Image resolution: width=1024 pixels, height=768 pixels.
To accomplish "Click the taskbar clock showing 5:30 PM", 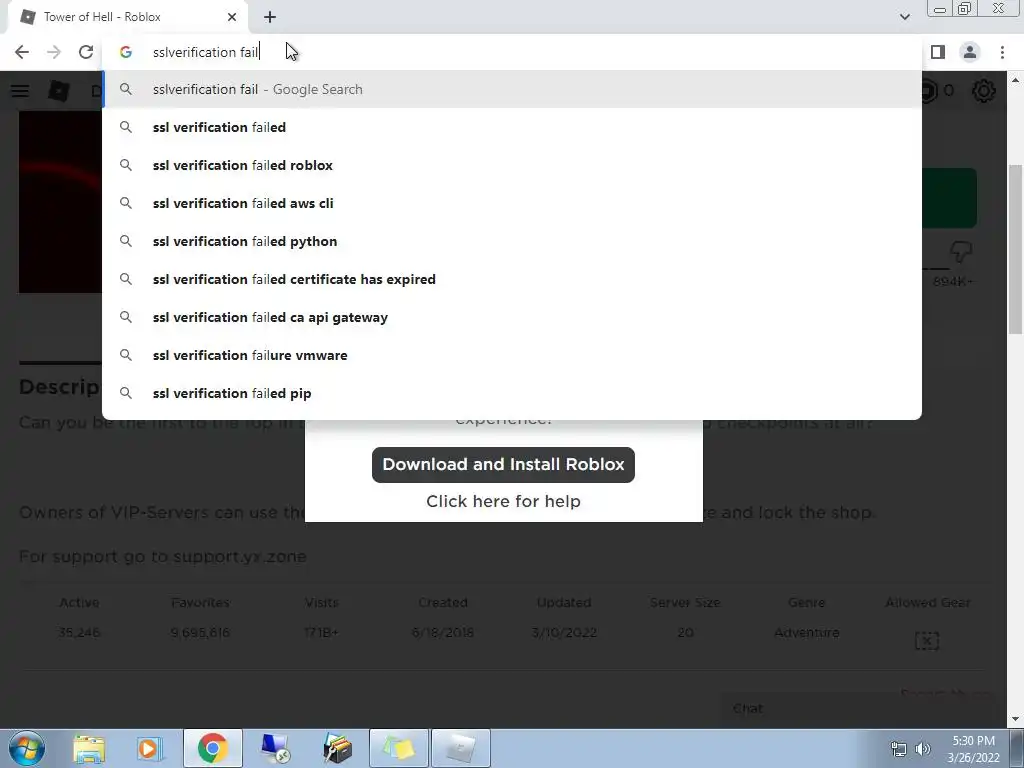I will pos(974,749).
